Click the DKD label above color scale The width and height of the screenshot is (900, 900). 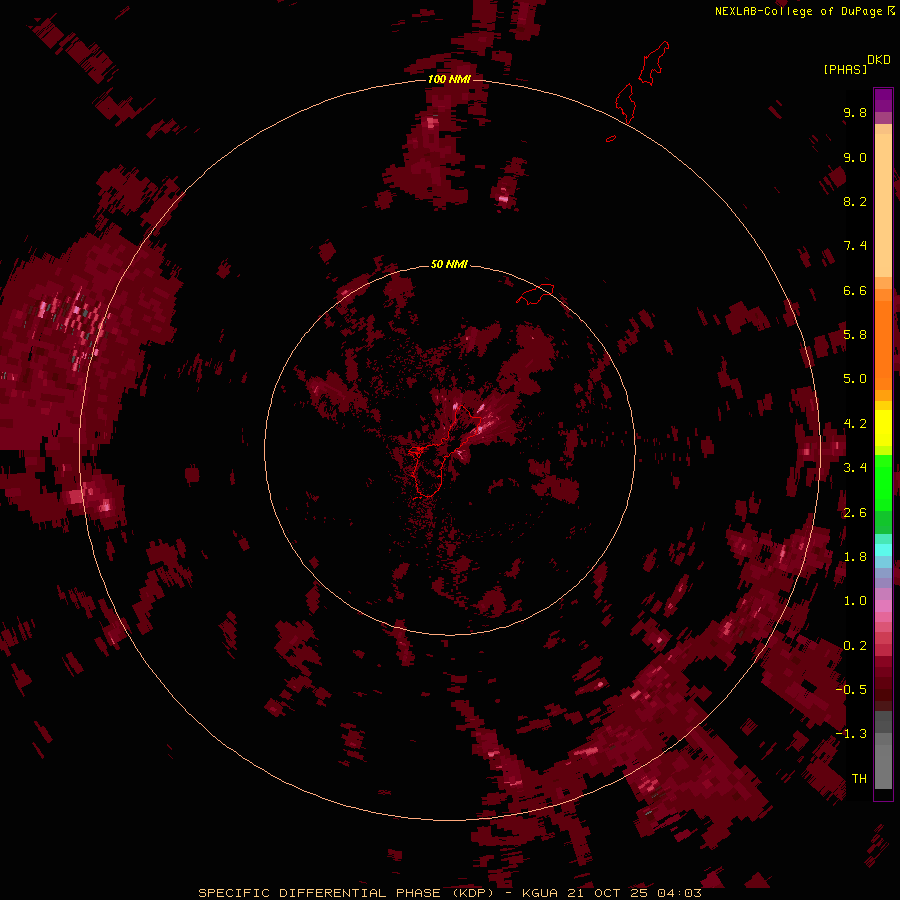pos(879,60)
